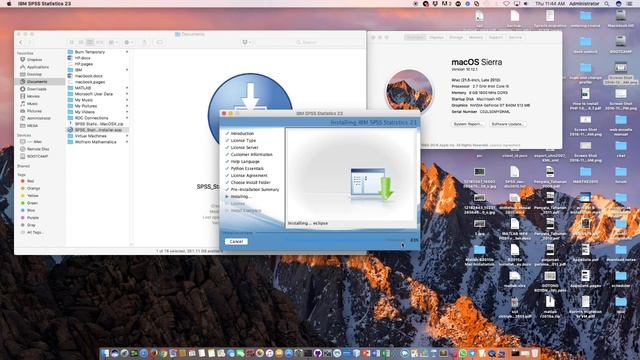Image resolution: width=640 pixels, height=360 pixels.
Task: Open the Administrator user menu
Action: tap(584, 3)
